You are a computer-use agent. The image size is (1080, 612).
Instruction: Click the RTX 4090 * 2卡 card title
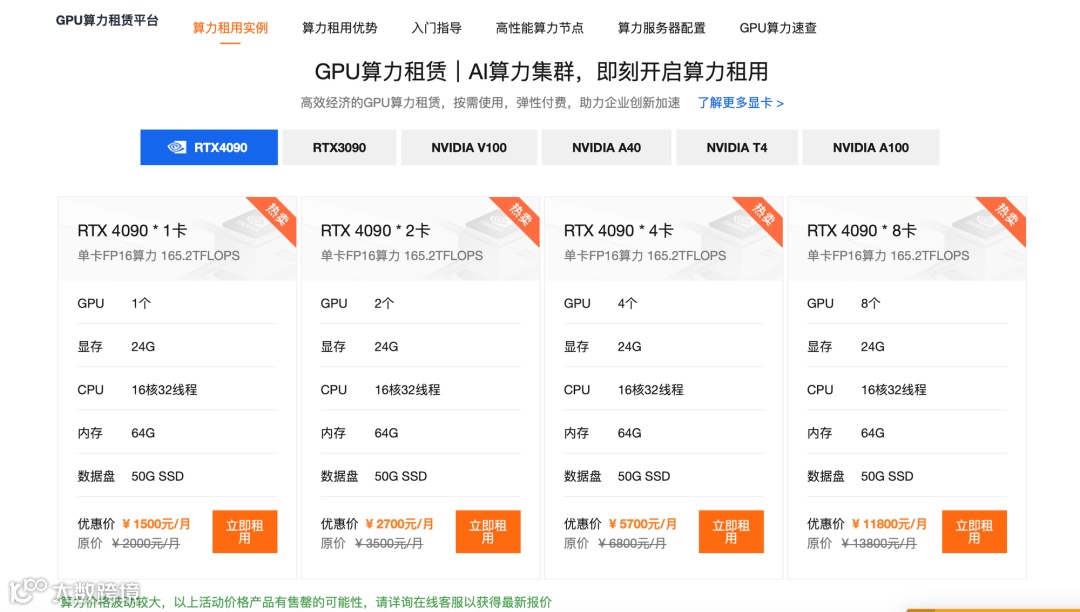coord(375,231)
